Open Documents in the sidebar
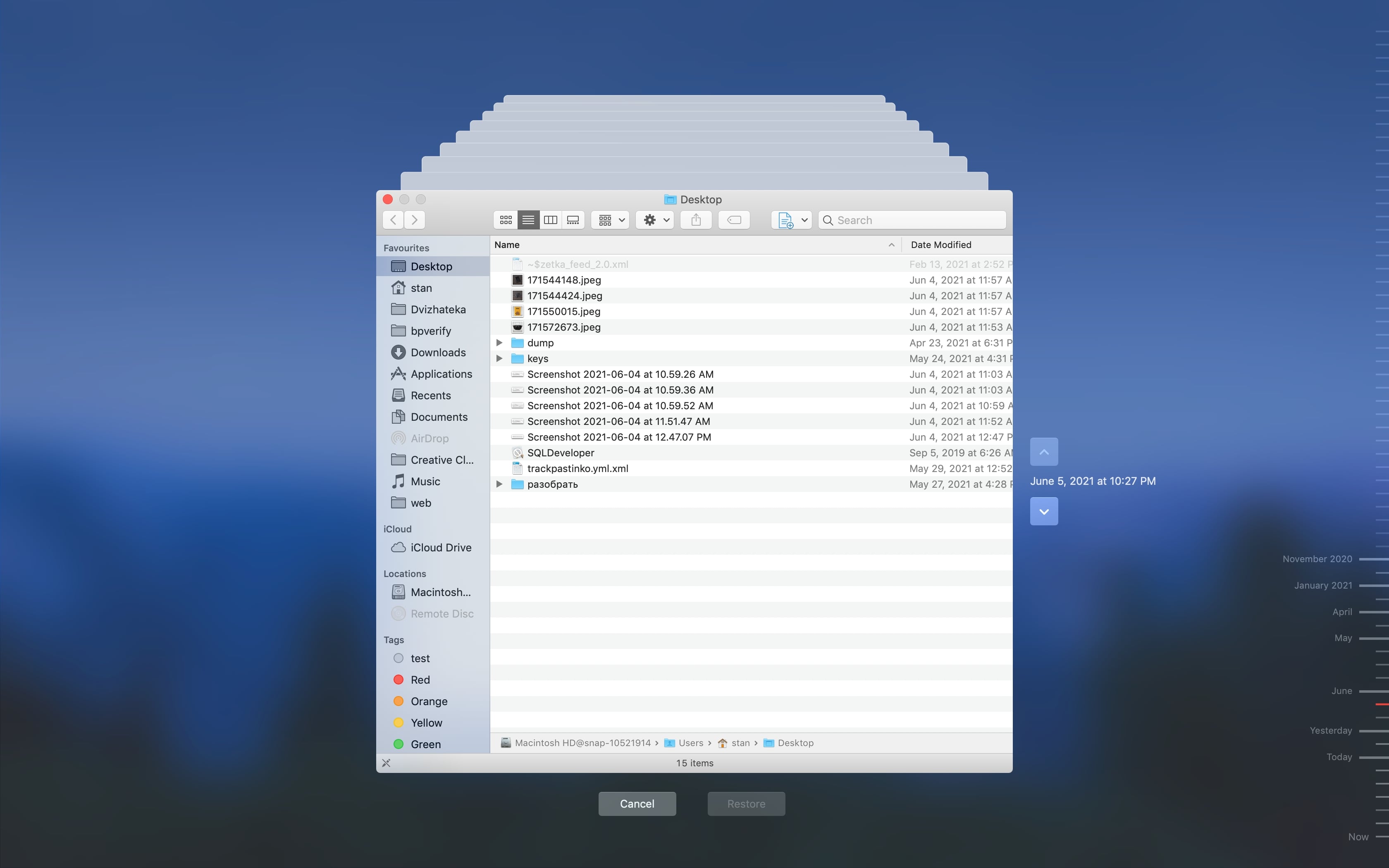This screenshot has width=1389, height=868. (433, 417)
